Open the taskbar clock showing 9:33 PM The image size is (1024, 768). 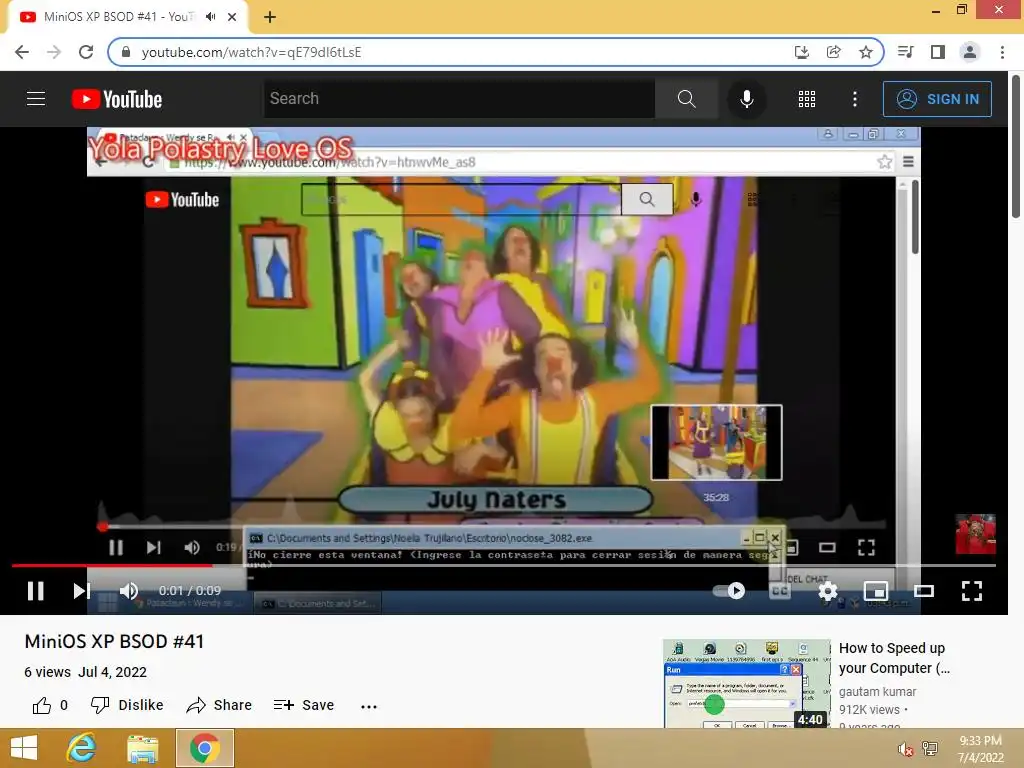[980, 749]
